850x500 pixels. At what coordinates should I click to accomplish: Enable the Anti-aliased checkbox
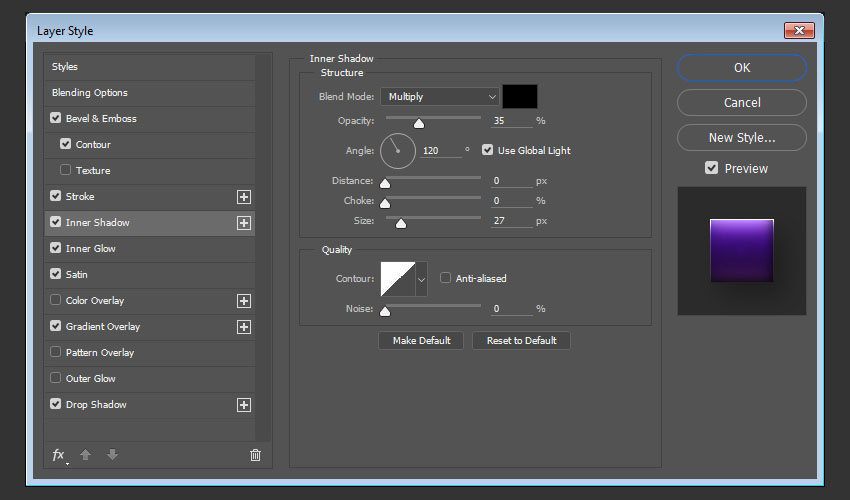[446, 278]
